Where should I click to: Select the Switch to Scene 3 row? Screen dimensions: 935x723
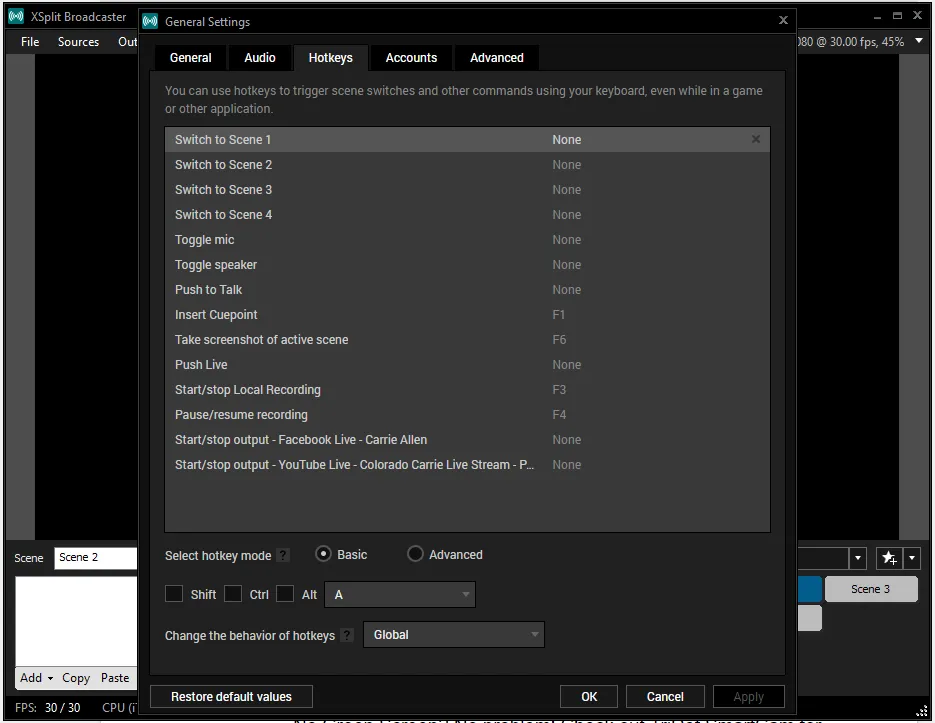click(467, 190)
